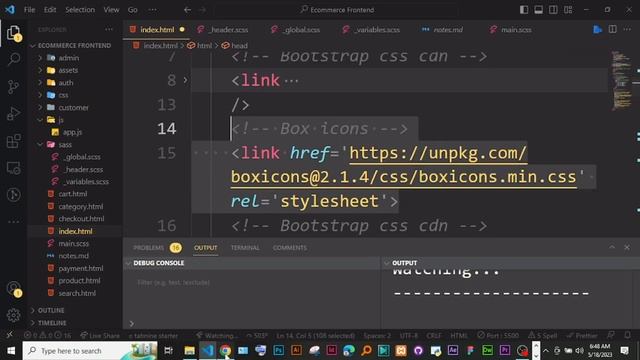
Task: Open the Source Control view
Action: tap(13, 87)
